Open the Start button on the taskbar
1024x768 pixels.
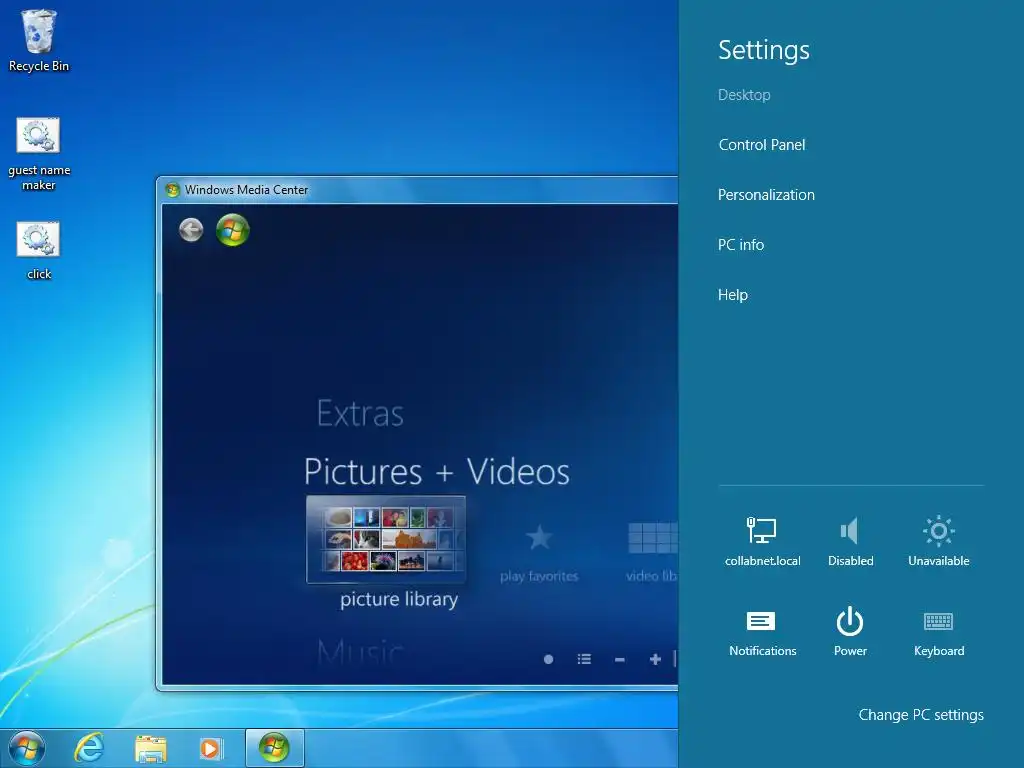(x=27, y=748)
